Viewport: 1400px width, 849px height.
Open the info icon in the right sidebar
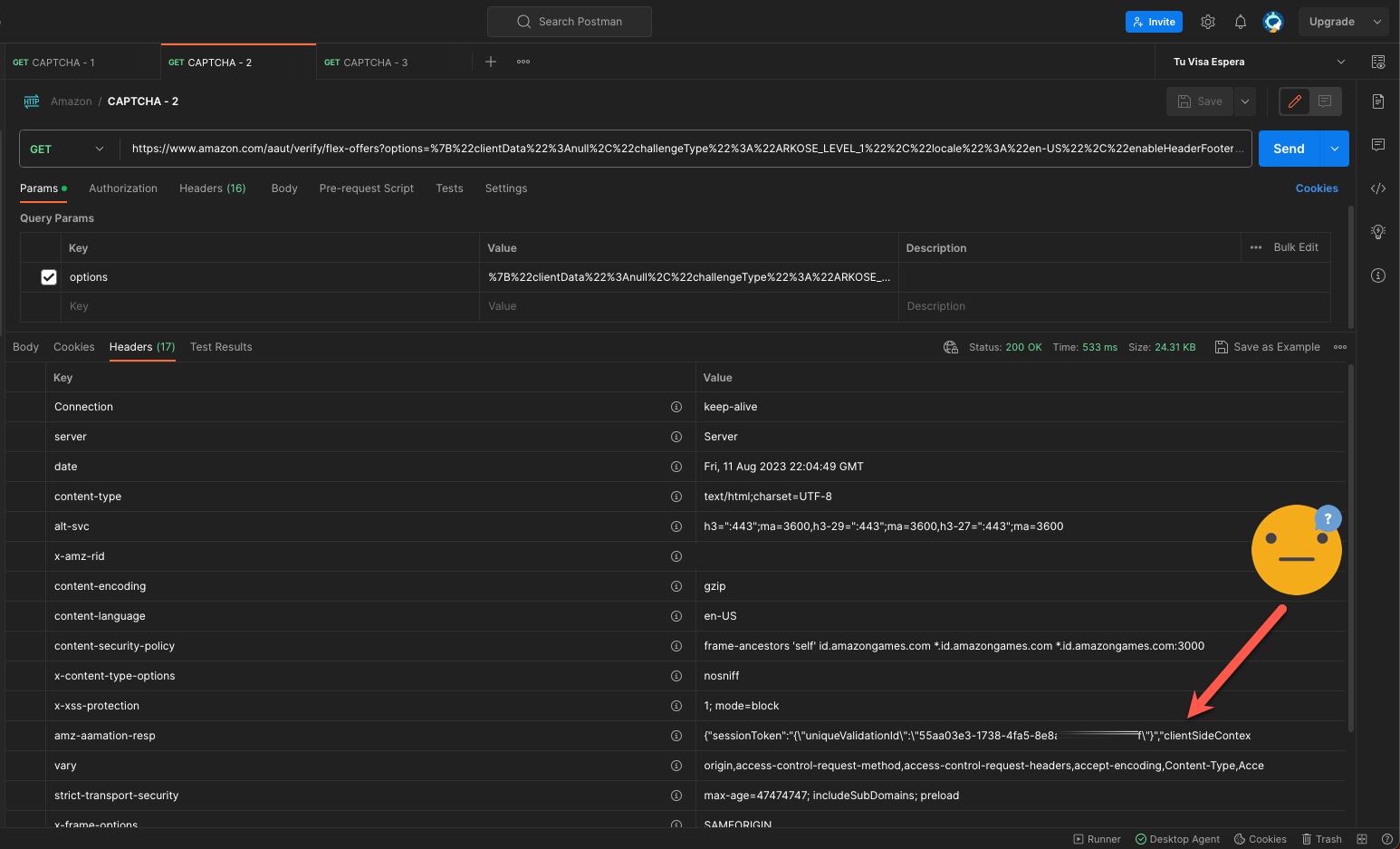(x=1377, y=275)
